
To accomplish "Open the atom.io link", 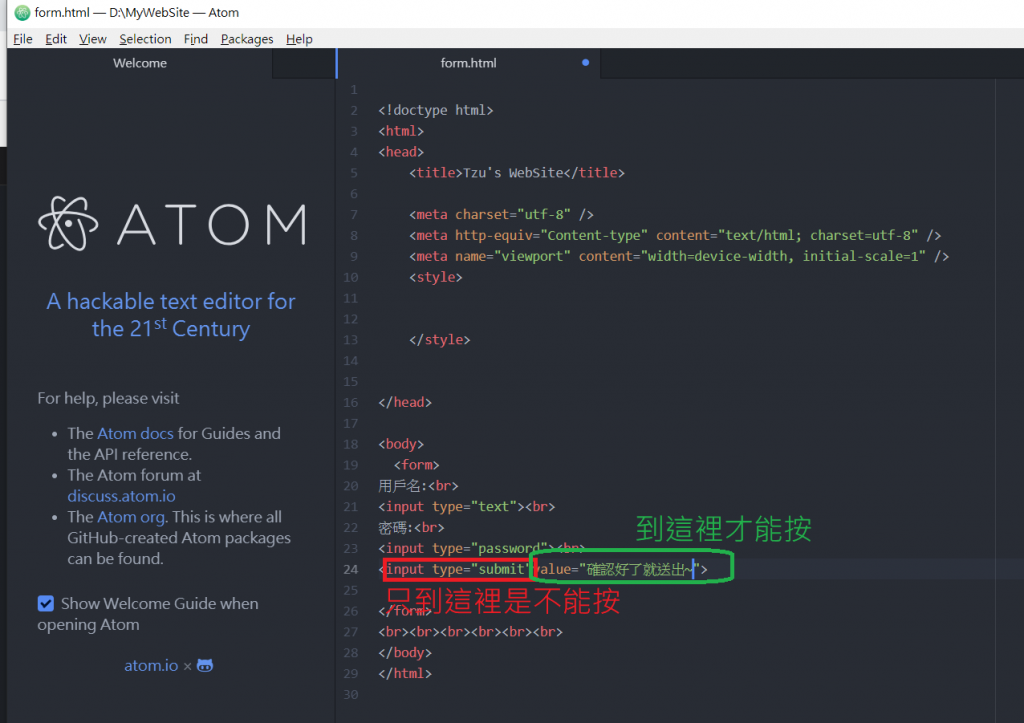I will [151, 666].
